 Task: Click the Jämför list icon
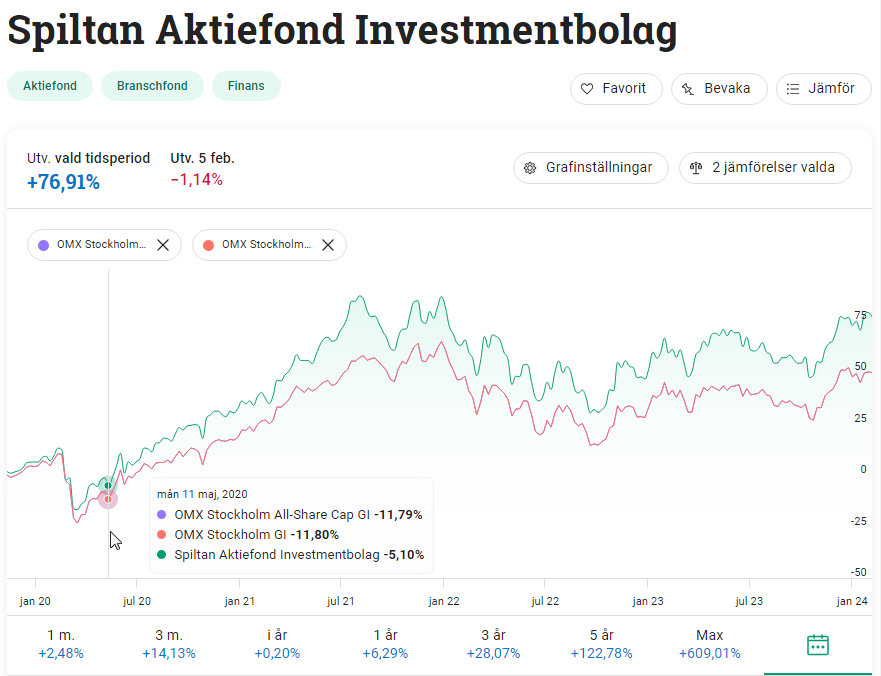tap(793, 89)
